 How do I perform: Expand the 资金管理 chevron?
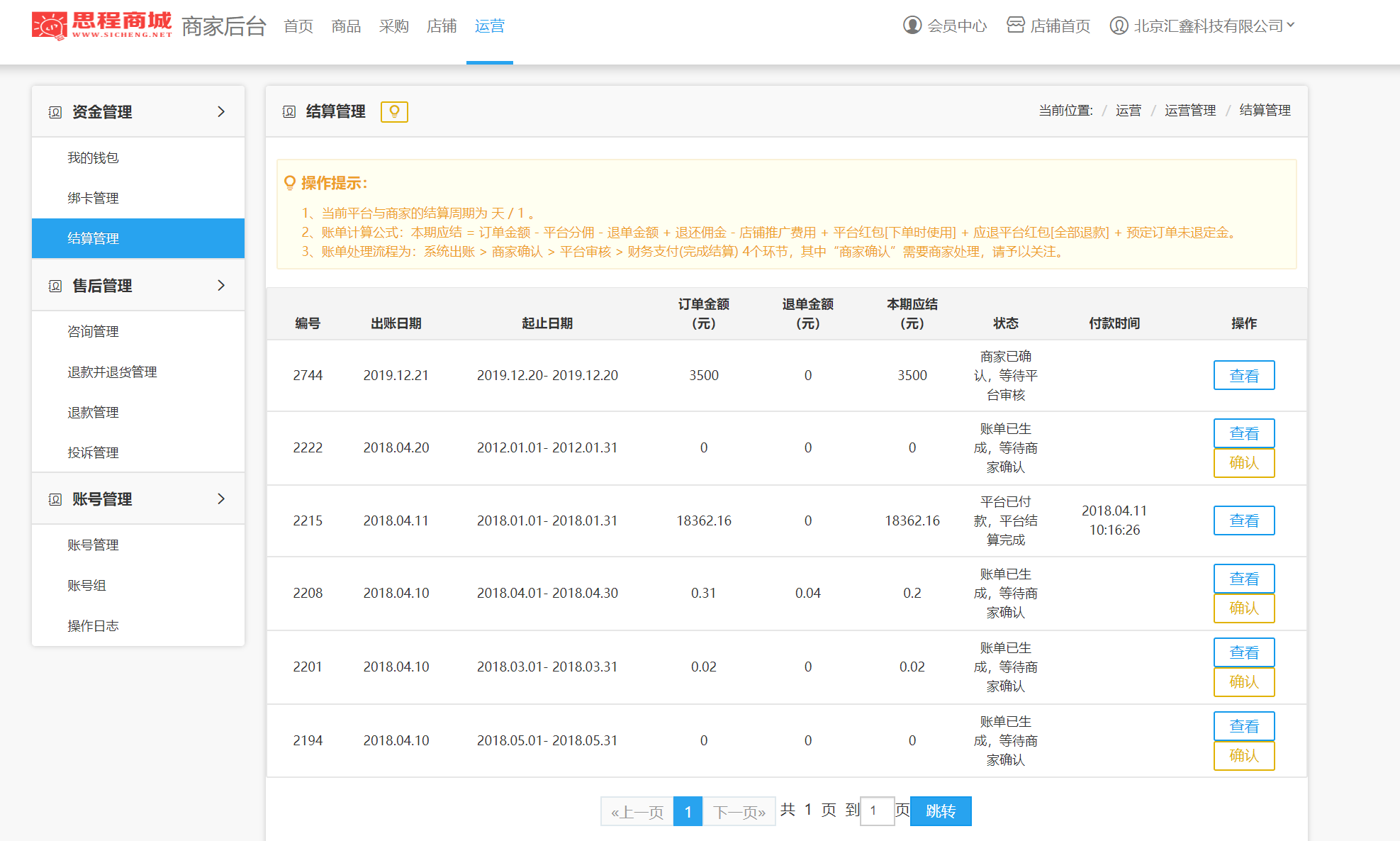pyautogui.click(x=221, y=111)
